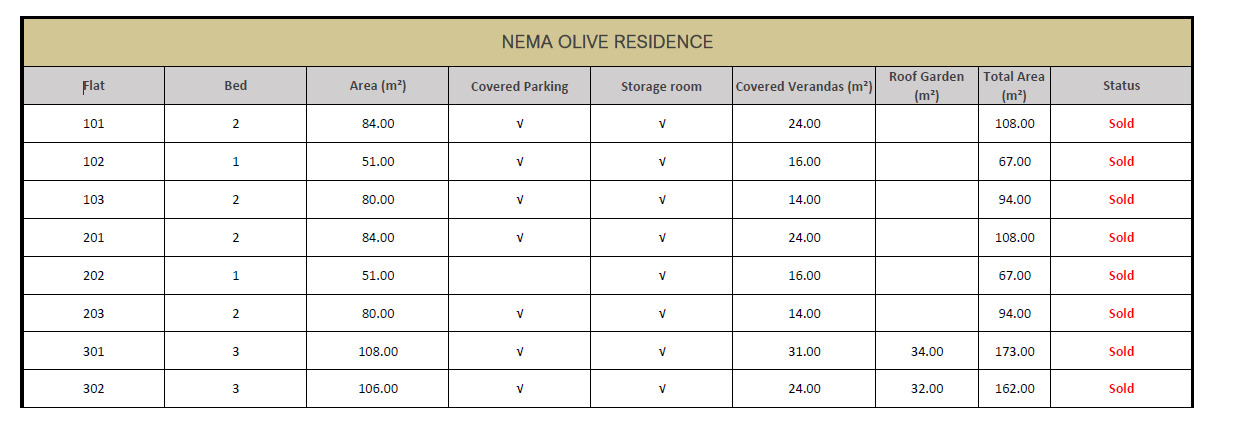Click the storage room checkmark for flat 302
The image size is (1233, 430).
pos(661,389)
